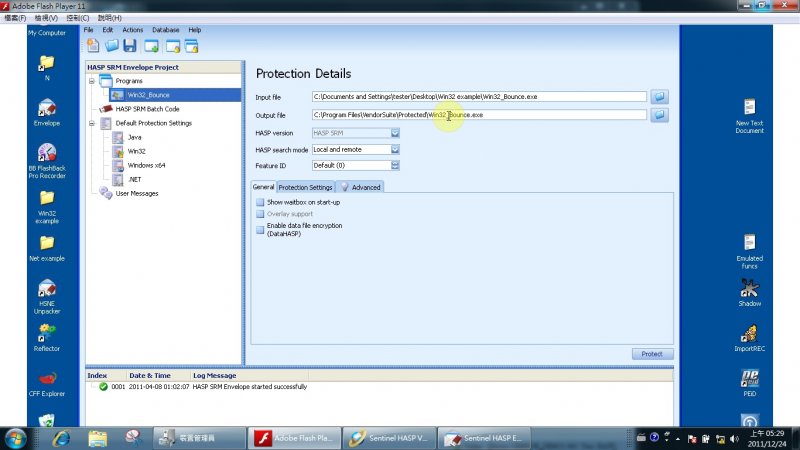The height and width of the screenshot is (450, 800).
Task: Switch to Sentinel HASP V... taskbar window
Action: (x=389, y=438)
